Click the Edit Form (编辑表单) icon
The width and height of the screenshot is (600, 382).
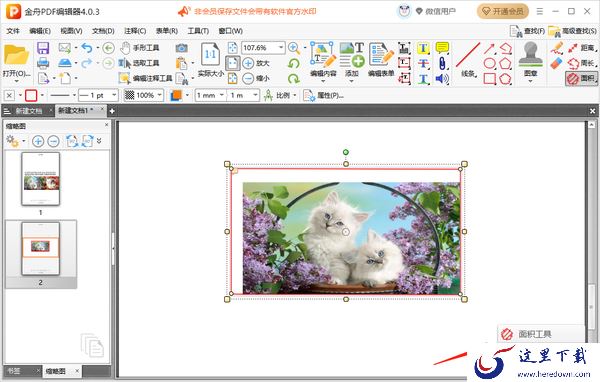[x=381, y=60]
